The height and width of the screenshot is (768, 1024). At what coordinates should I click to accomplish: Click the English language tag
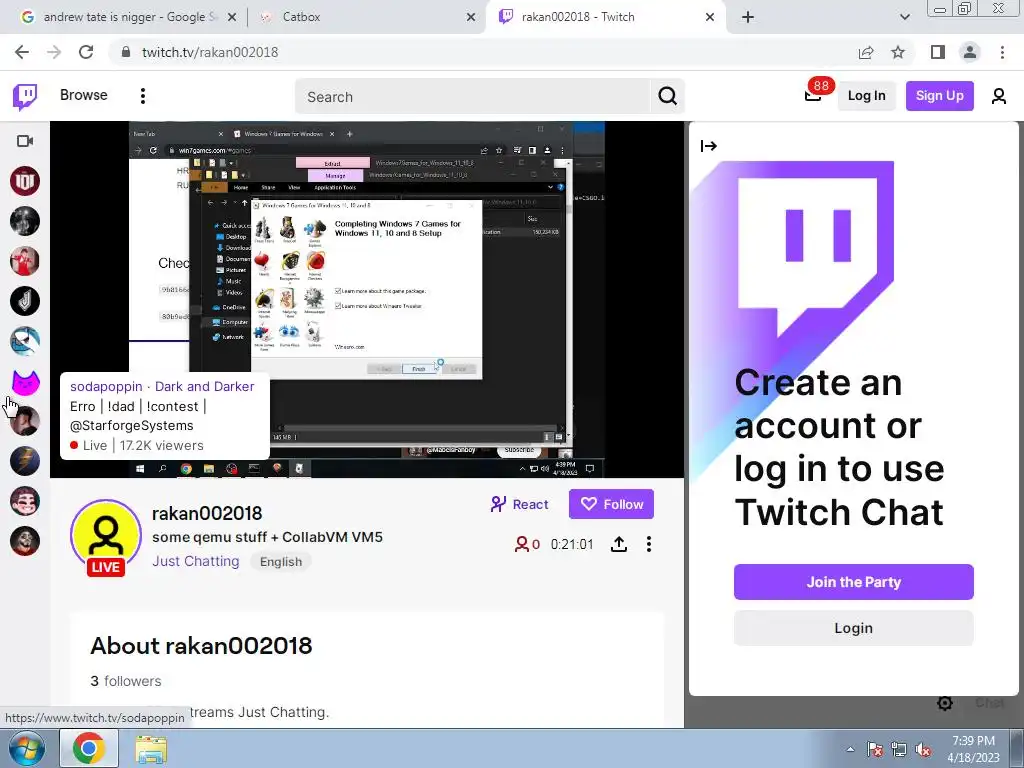point(281,562)
